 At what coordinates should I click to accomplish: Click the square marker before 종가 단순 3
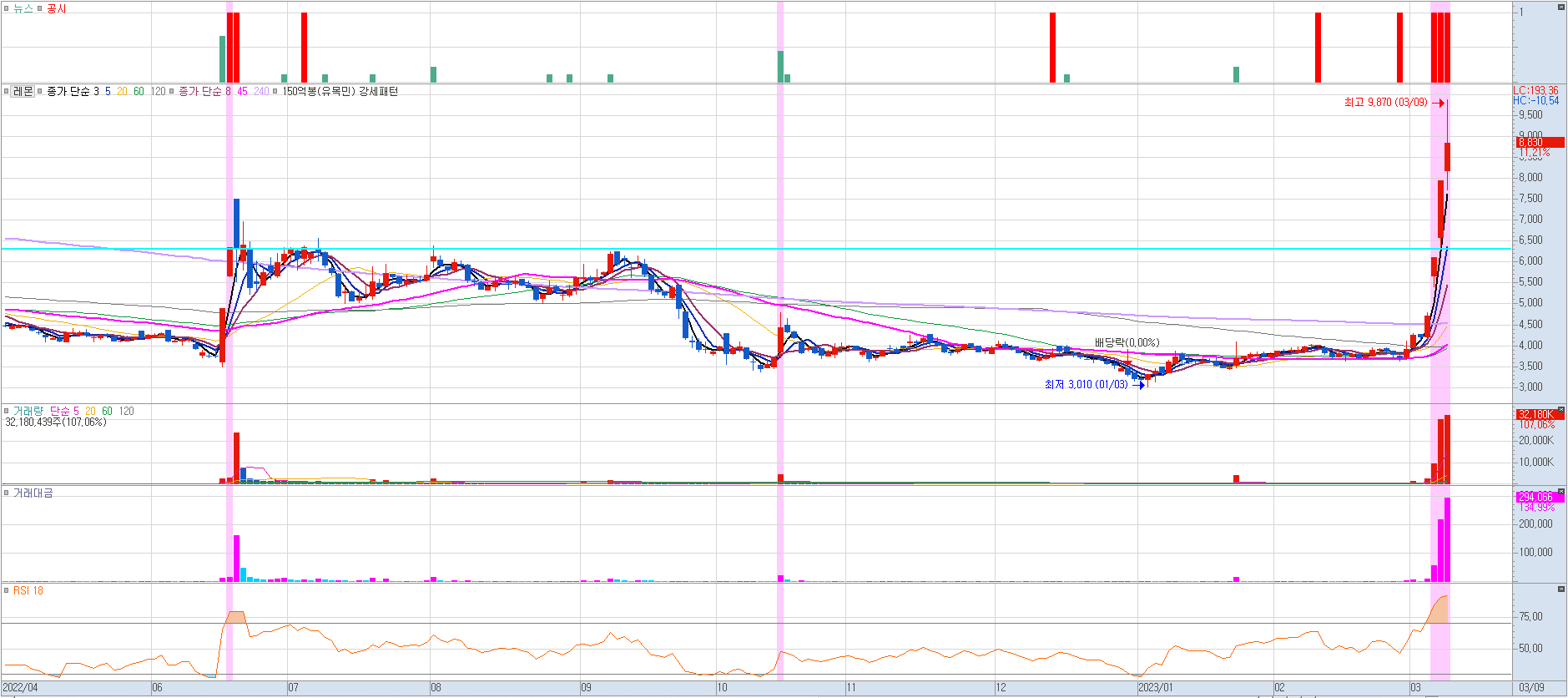tap(39, 91)
